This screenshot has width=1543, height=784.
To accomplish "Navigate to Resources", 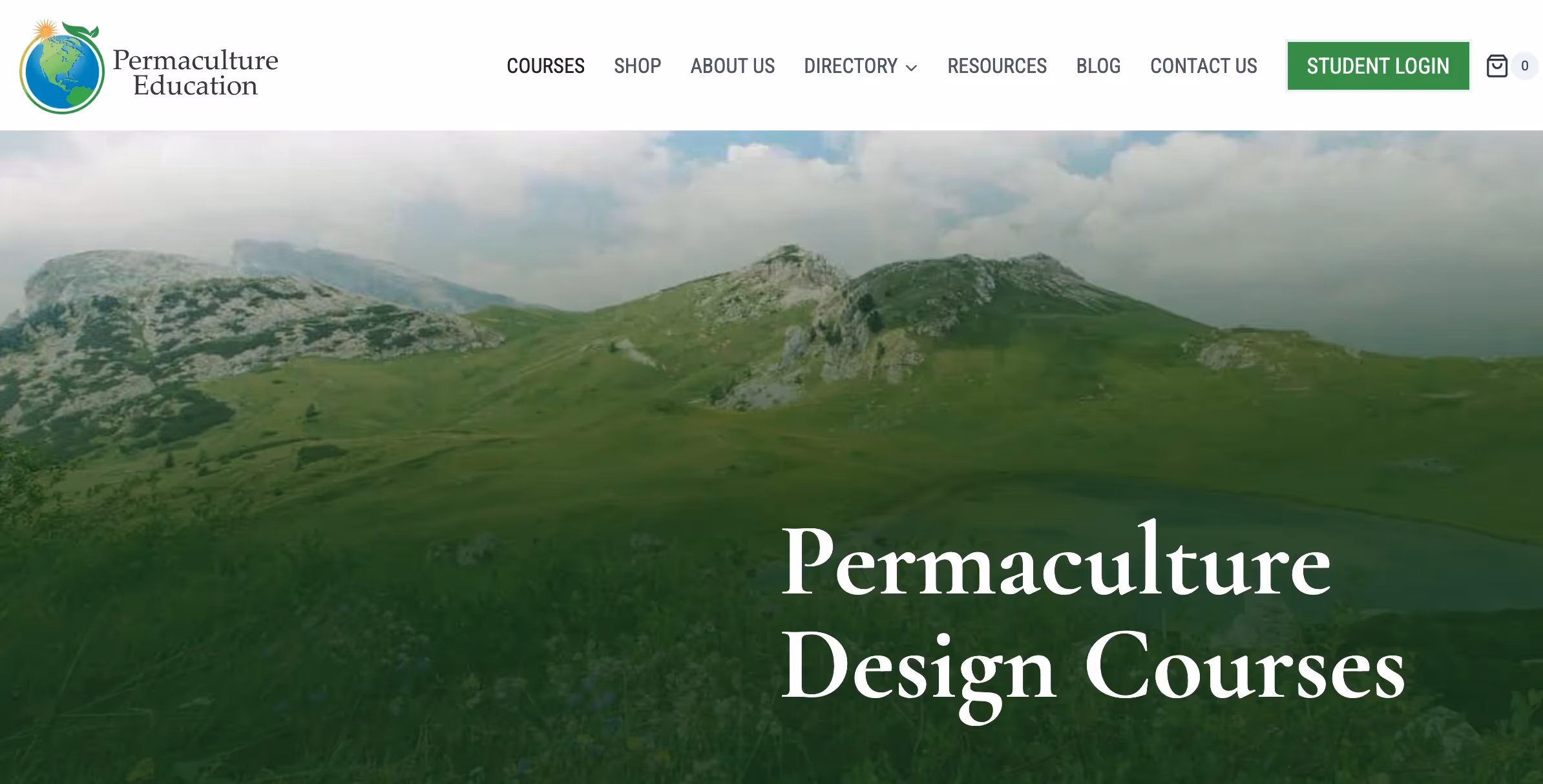I will coord(997,66).
